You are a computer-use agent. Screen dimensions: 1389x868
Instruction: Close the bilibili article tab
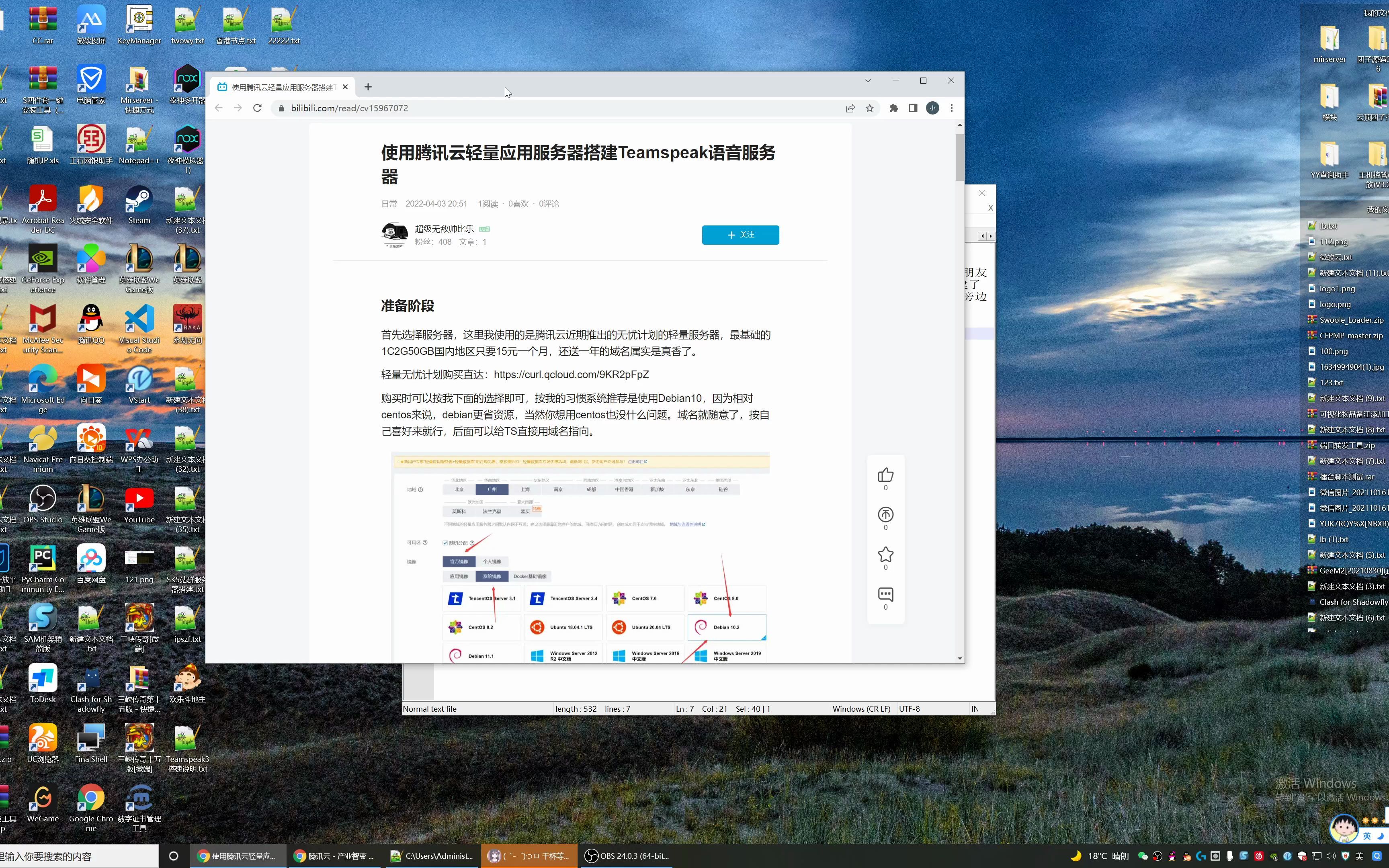tap(345, 87)
